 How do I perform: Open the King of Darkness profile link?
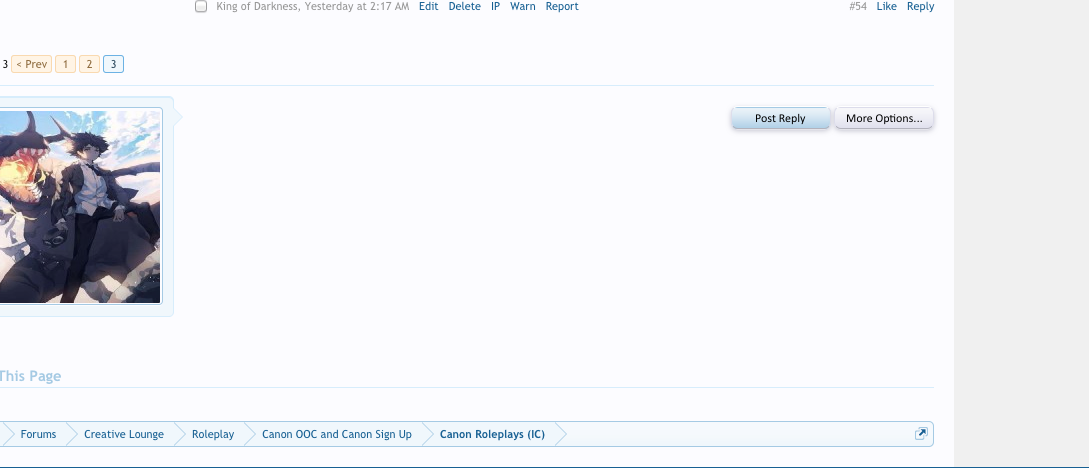(x=258, y=6)
